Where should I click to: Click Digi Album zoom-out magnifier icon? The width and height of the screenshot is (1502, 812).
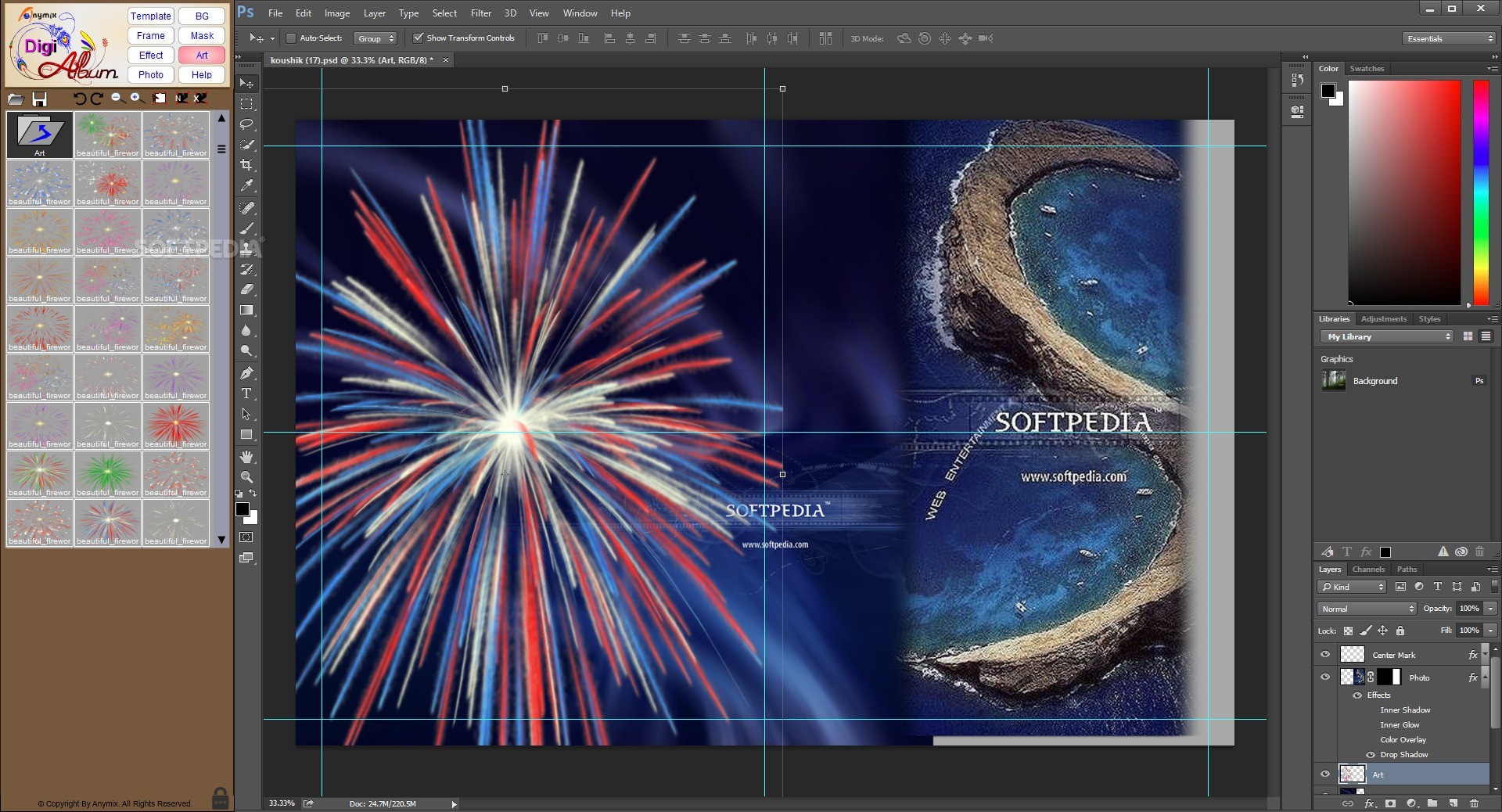pos(117,98)
